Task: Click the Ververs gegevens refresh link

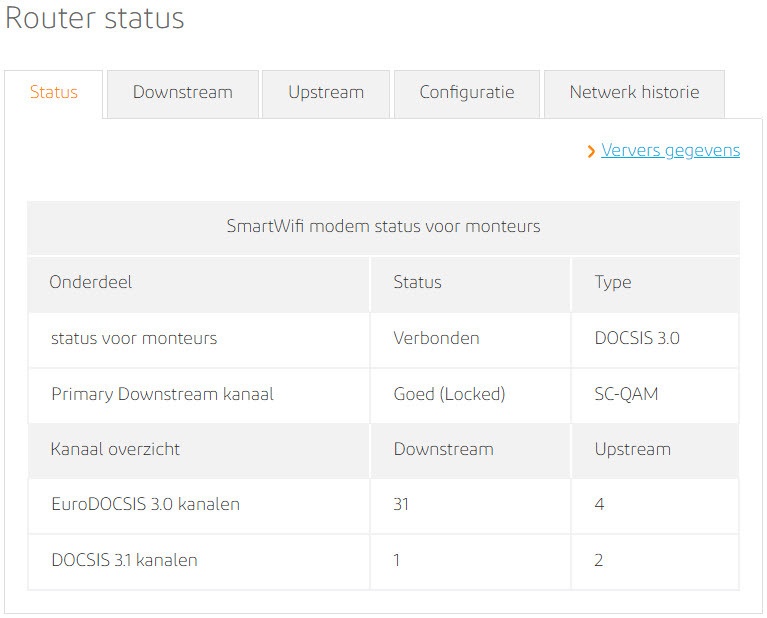Action: pos(670,151)
